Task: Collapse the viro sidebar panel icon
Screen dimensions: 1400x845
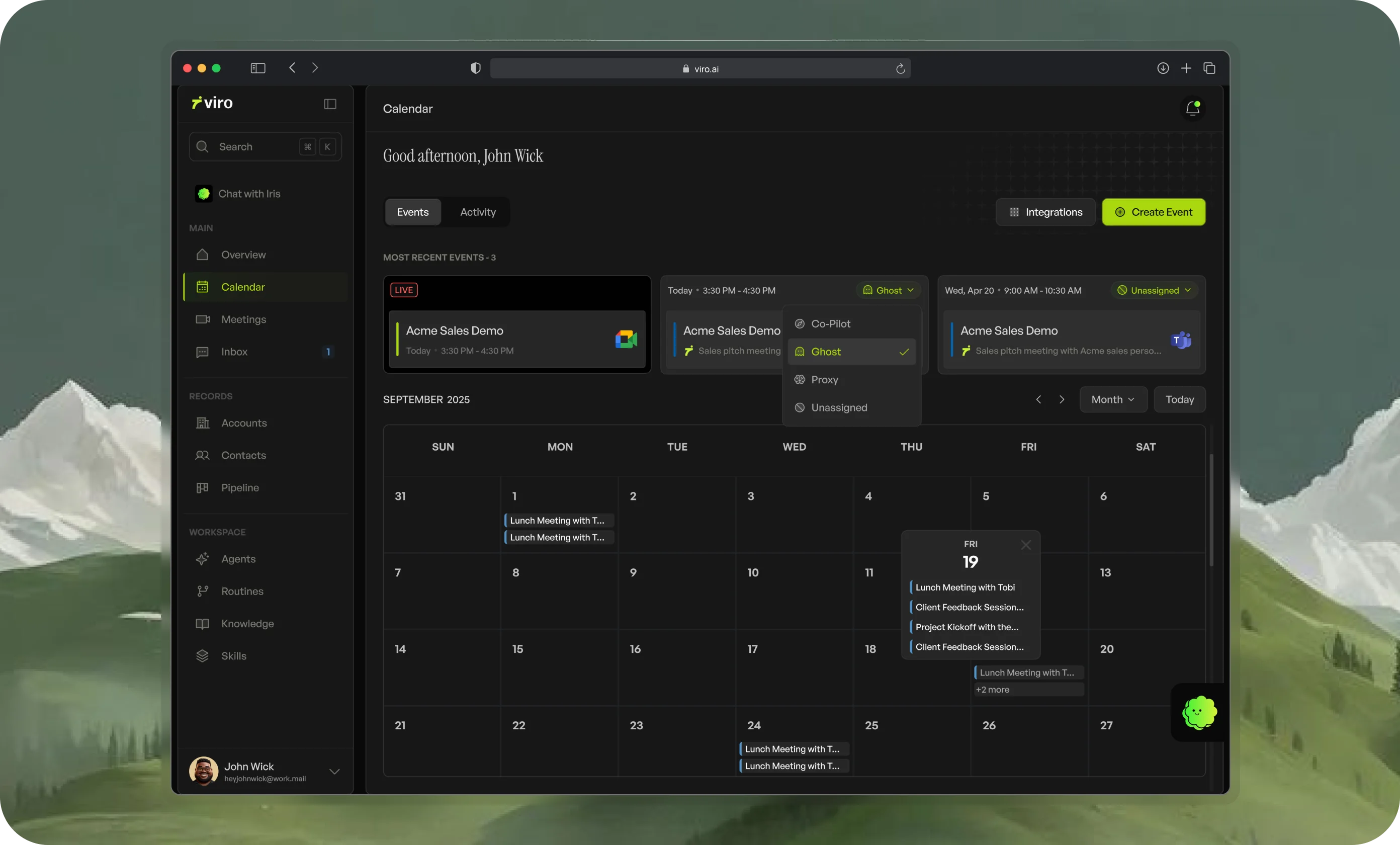Action: [x=330, y=104]
